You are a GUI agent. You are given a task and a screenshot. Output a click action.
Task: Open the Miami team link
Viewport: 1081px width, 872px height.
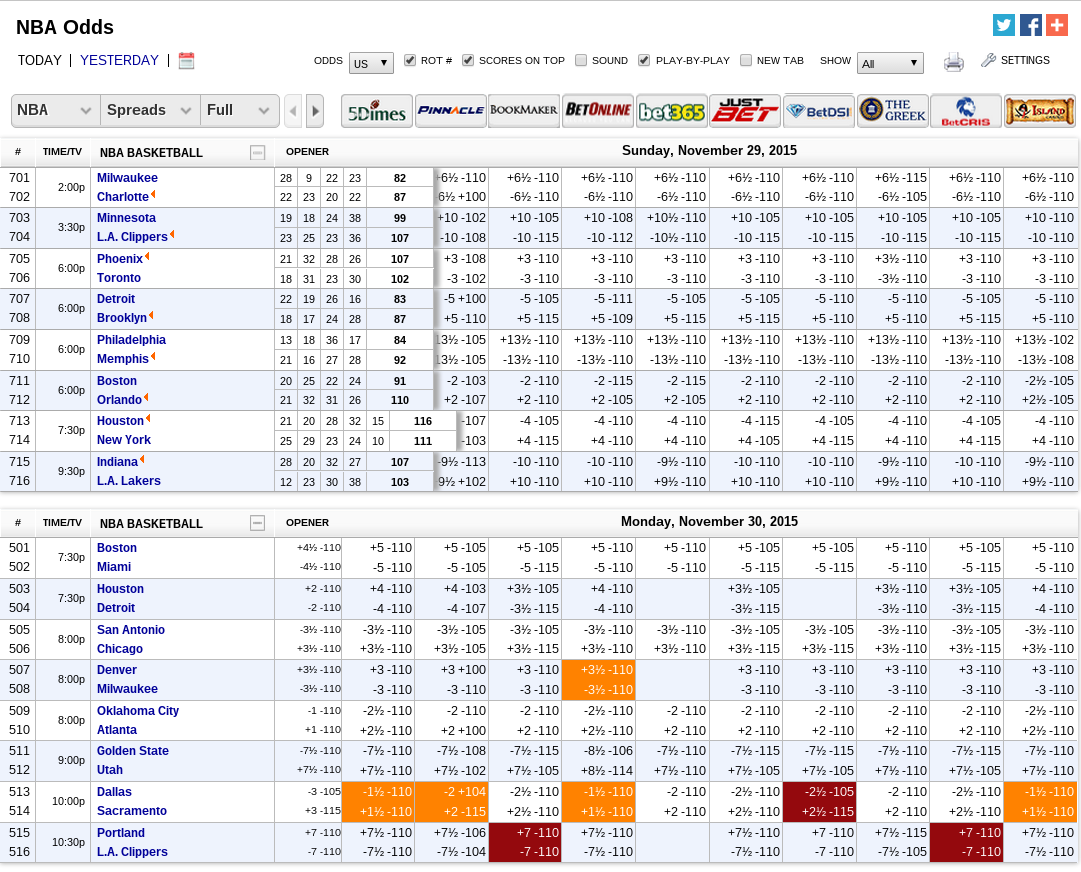pos(114,567)
